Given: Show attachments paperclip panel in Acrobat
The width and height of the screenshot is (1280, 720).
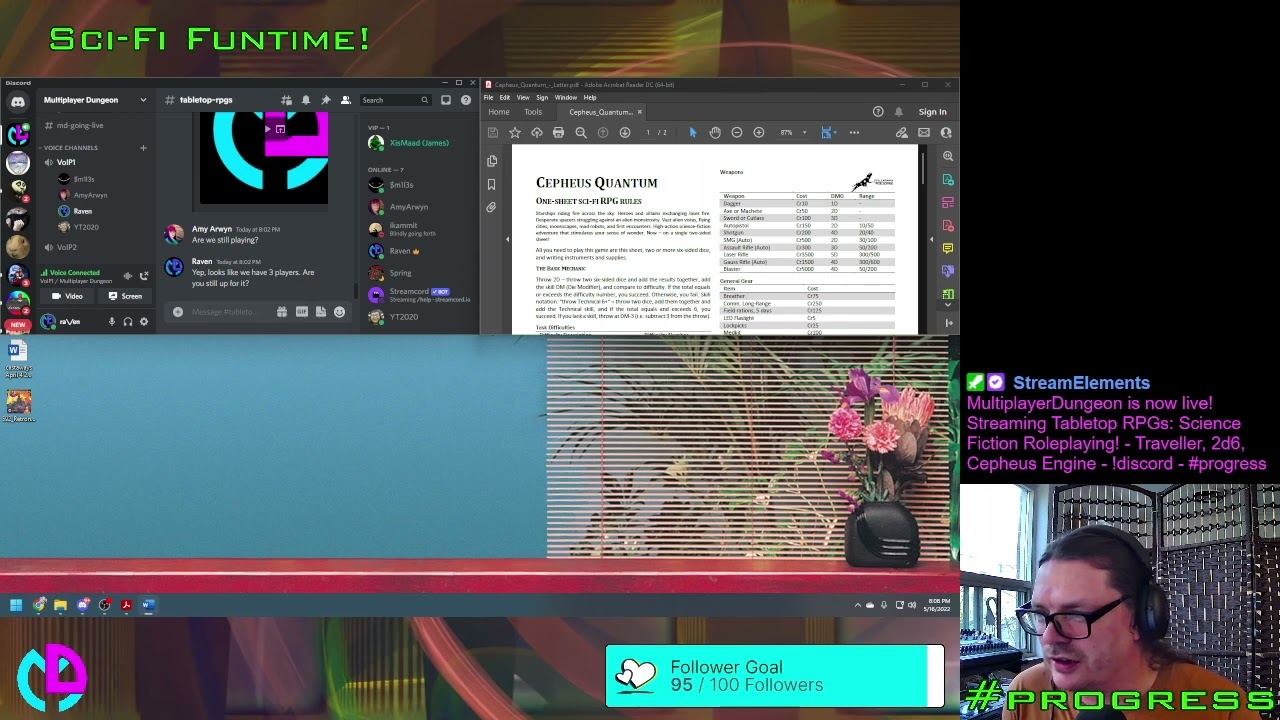Looking at the screenshot, I should tap(491, 208).
